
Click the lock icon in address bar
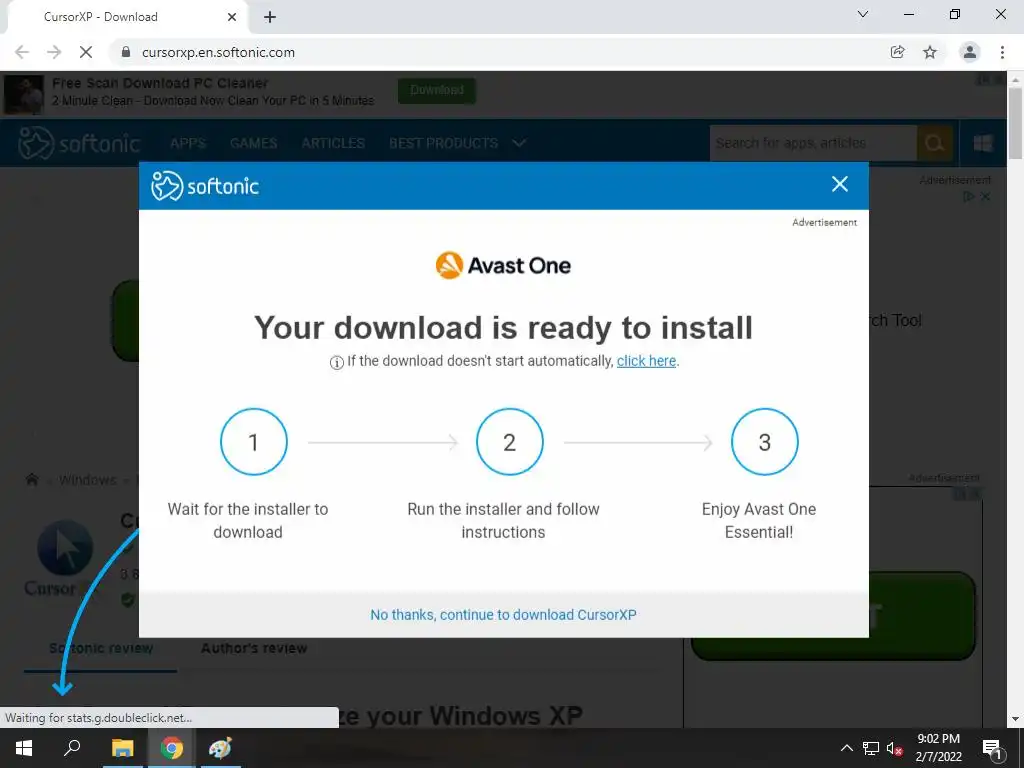(127, 52)
